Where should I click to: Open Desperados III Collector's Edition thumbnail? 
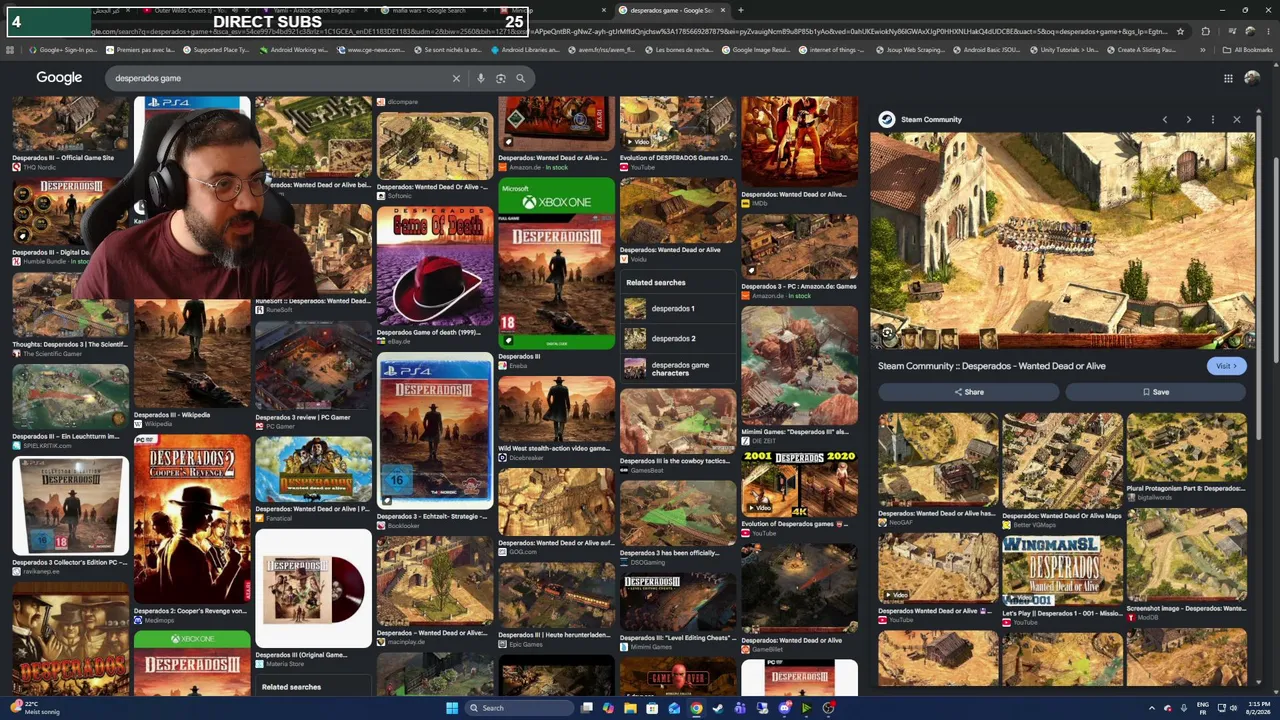tap(70, 506)
